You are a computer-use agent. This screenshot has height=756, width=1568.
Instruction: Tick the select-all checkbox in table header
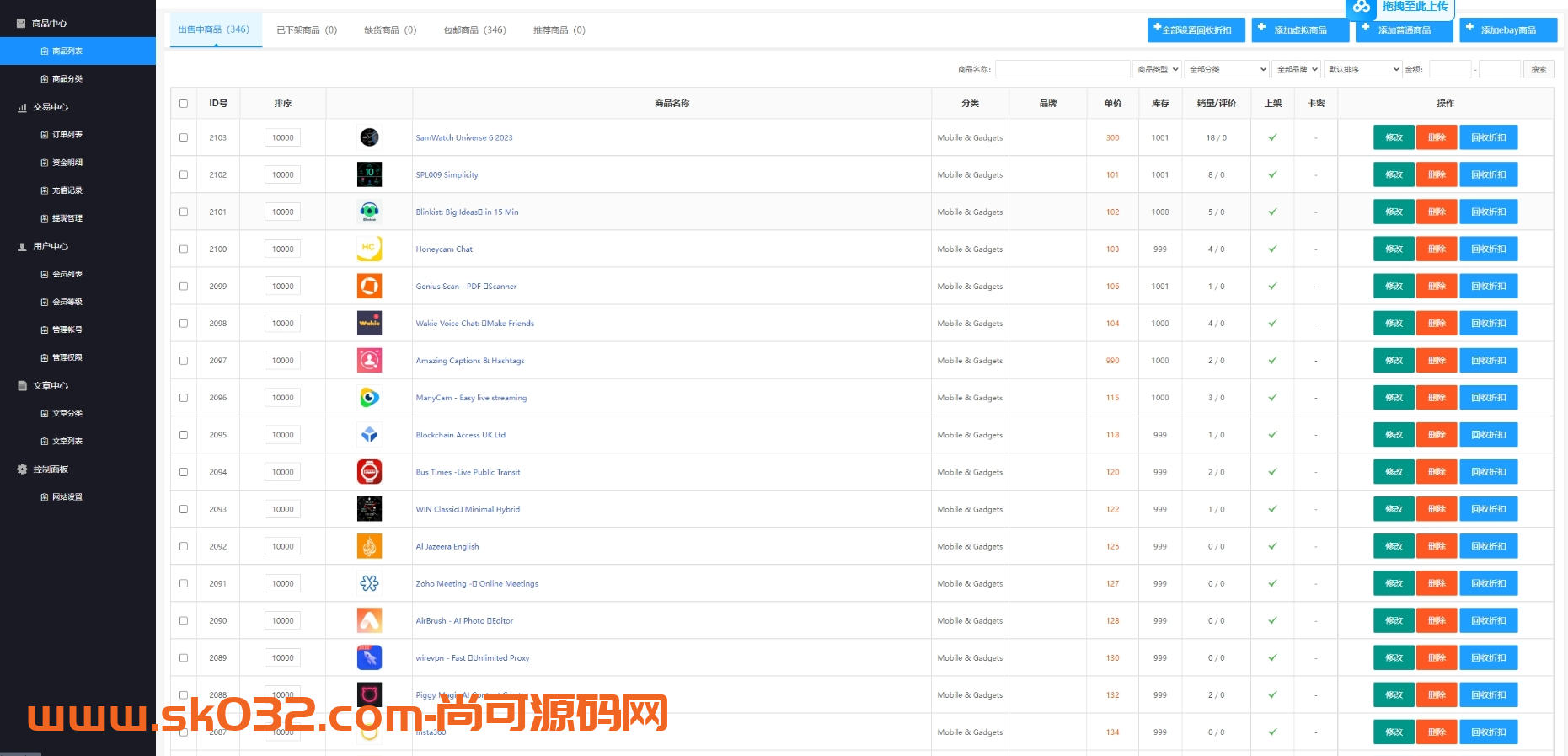click(184, 104)
